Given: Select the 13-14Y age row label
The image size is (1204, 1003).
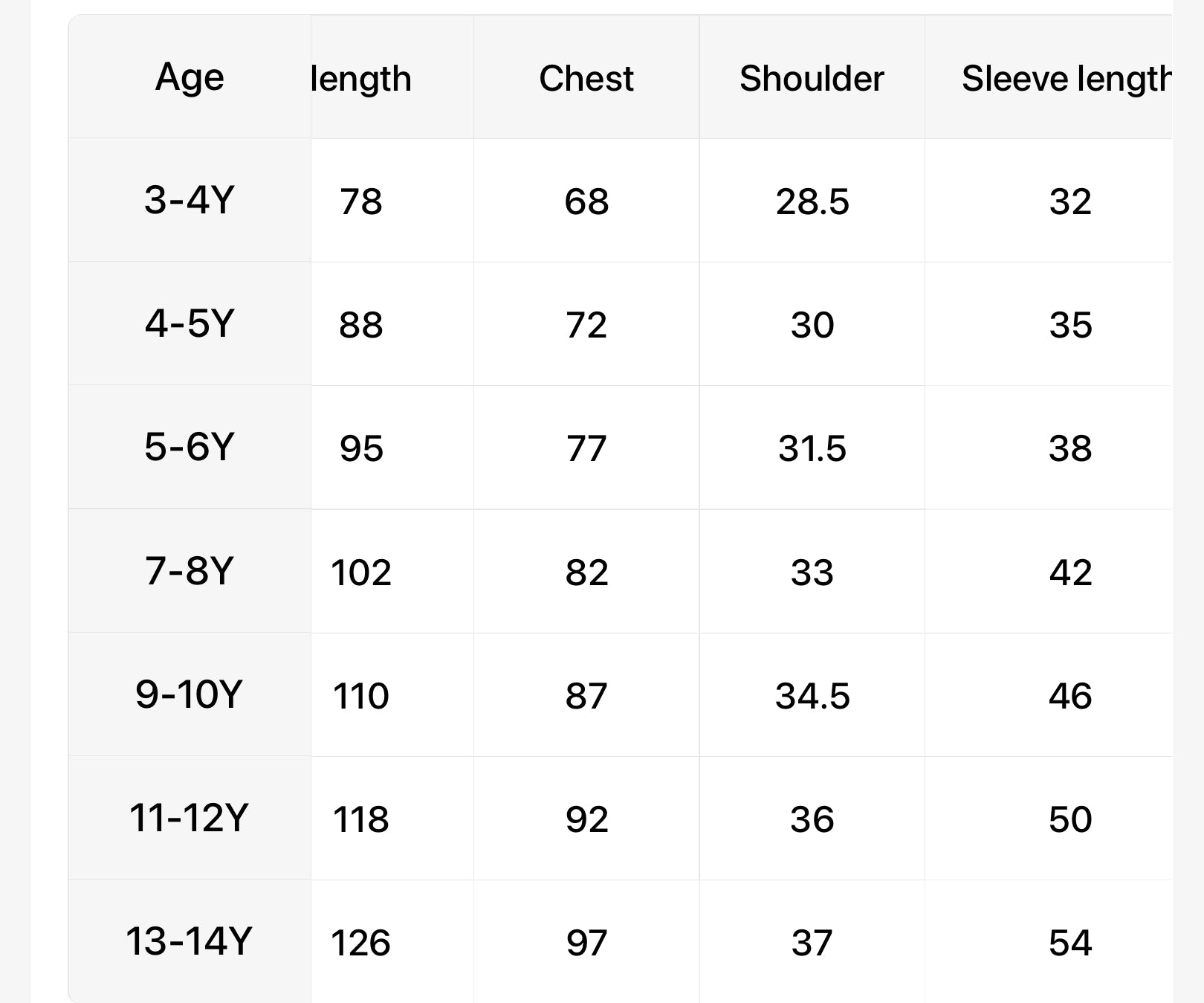Looking at the screenshot, I should coord(190,941).
